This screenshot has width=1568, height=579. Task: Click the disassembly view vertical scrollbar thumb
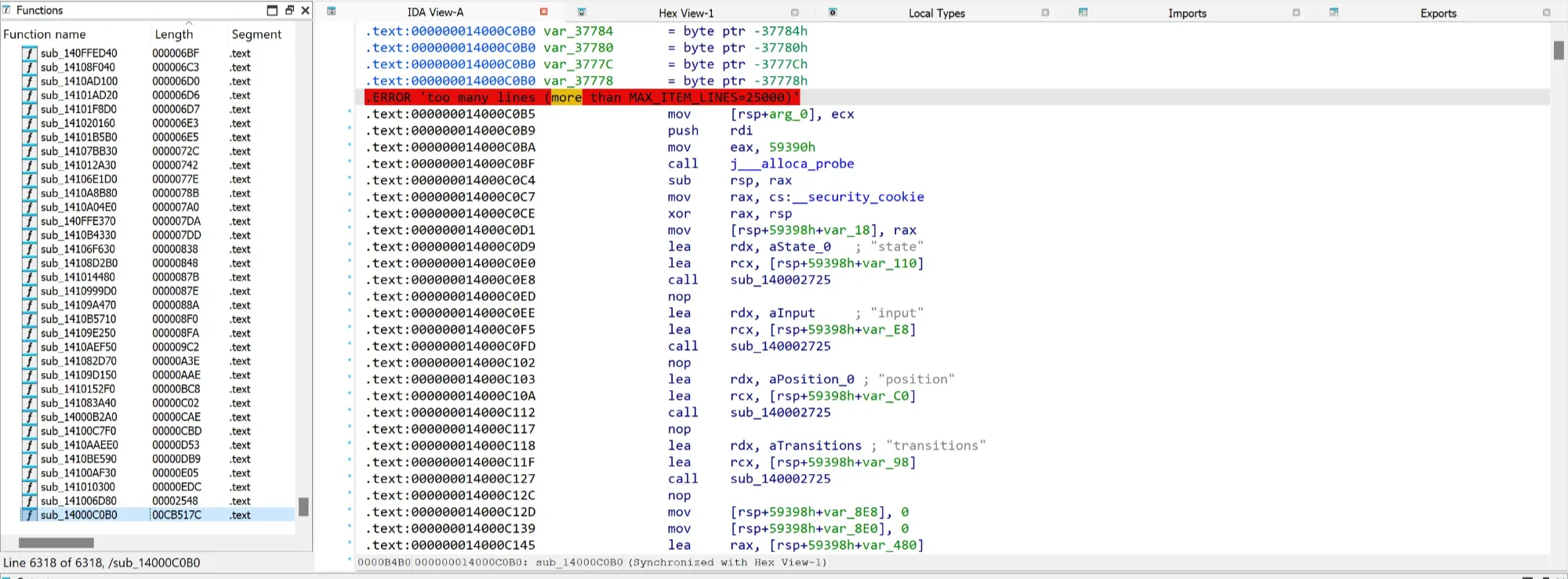tap(1559, 50)
